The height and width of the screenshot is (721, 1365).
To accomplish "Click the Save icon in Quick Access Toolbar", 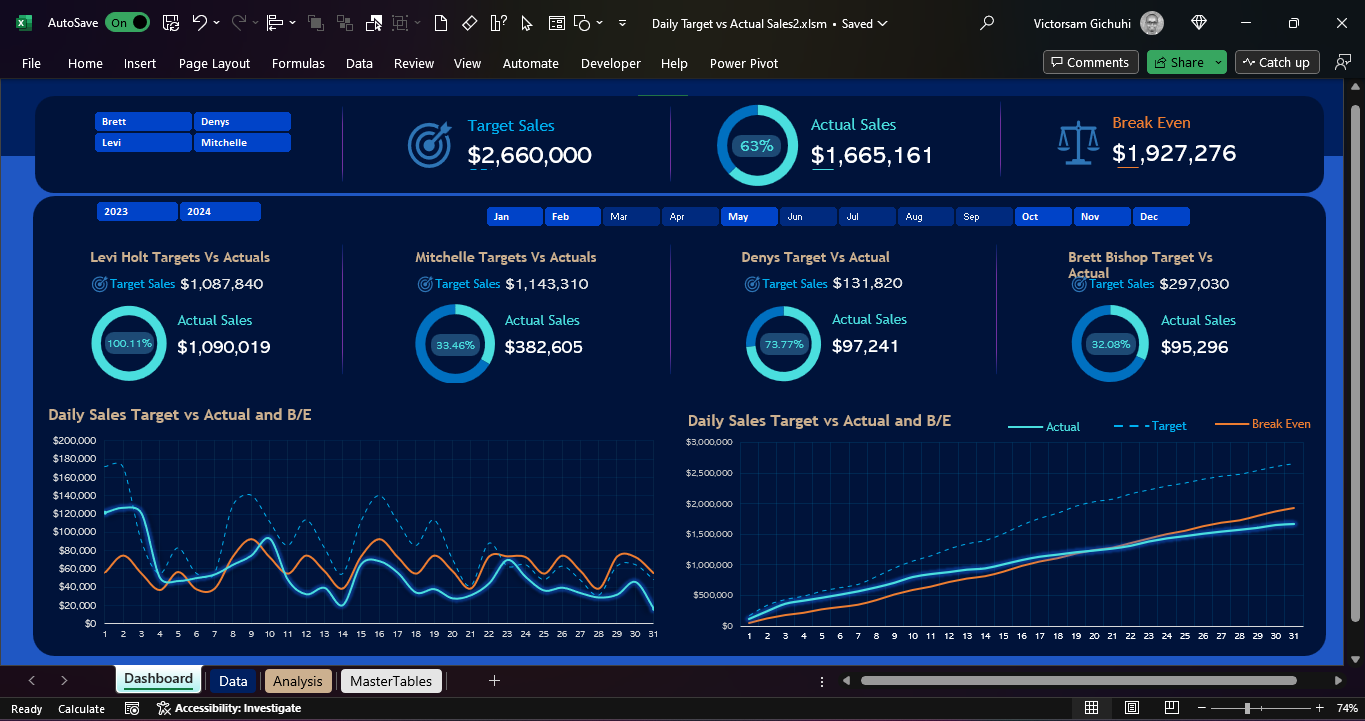I will [171, 23].
